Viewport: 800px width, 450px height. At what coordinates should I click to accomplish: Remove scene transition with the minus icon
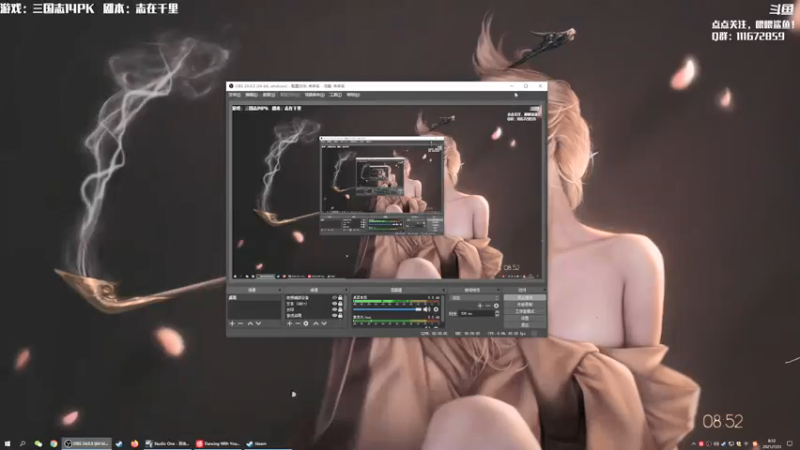click(488, 306)
